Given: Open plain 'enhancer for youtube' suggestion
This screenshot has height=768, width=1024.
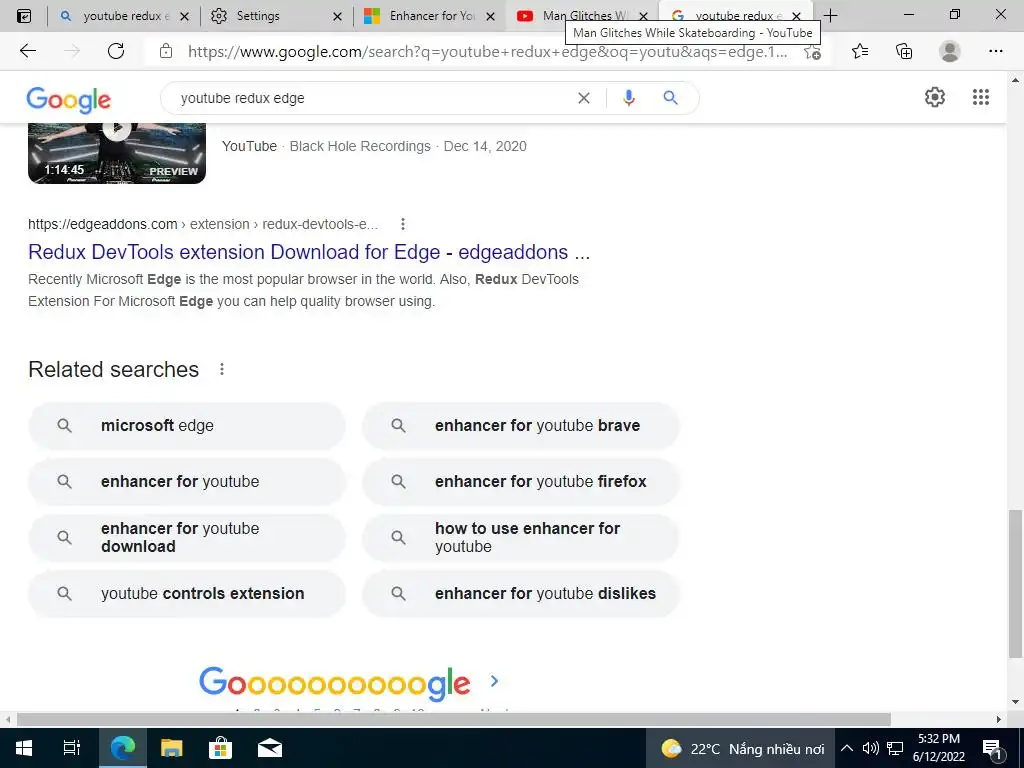Looking at the screenshot, I should 187,482.
